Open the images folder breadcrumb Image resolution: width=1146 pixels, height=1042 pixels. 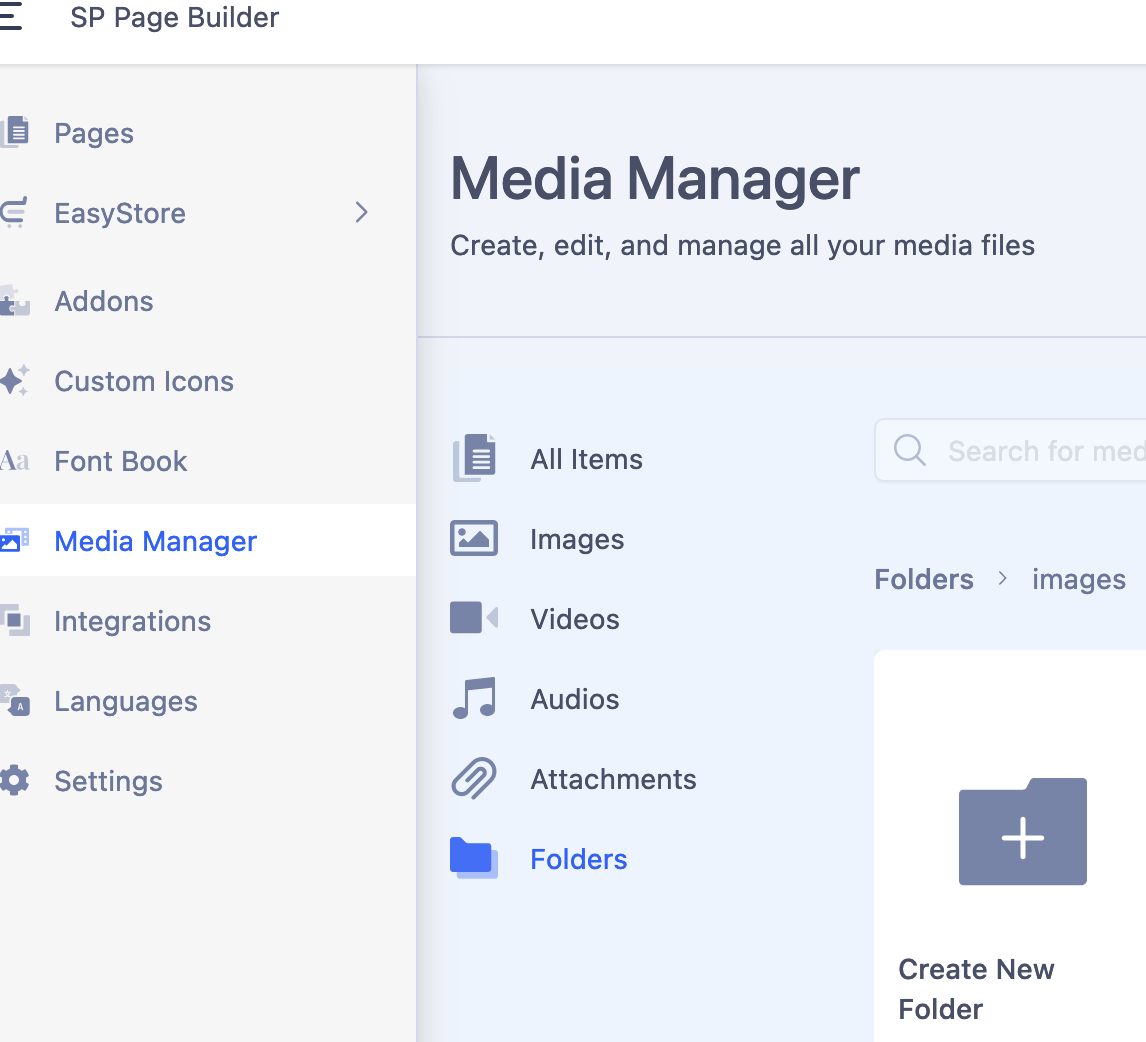coord(1078,579)
